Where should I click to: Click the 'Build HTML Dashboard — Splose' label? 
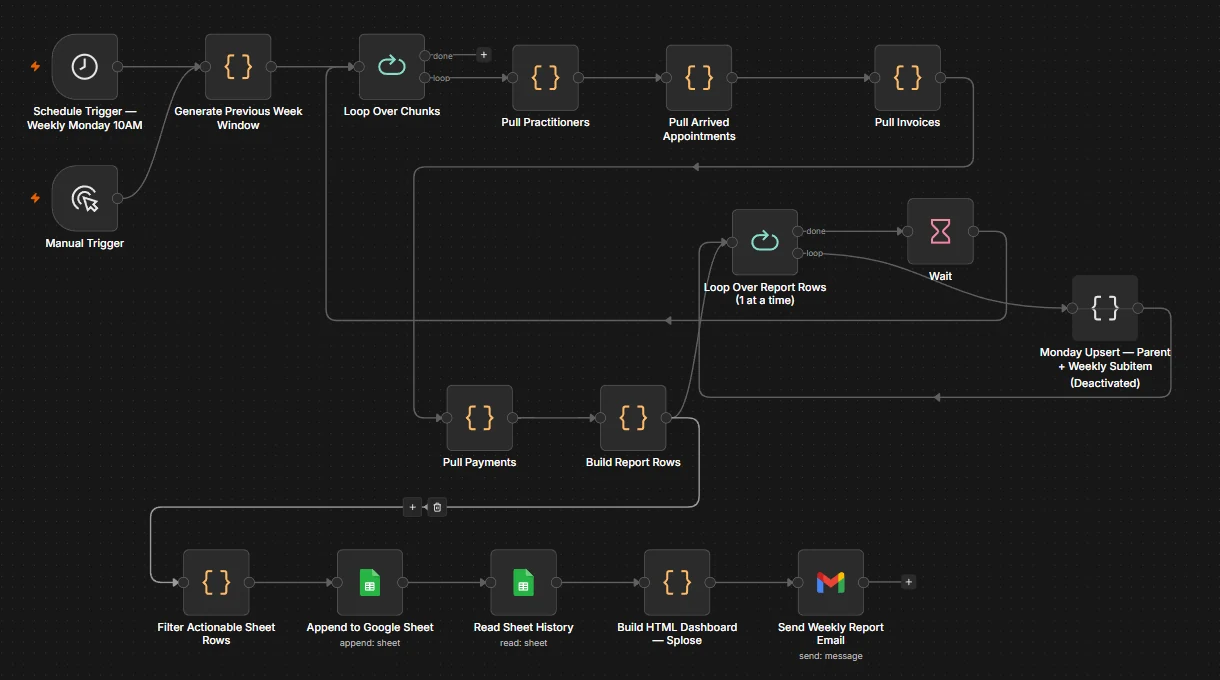[x=677, y=633]
